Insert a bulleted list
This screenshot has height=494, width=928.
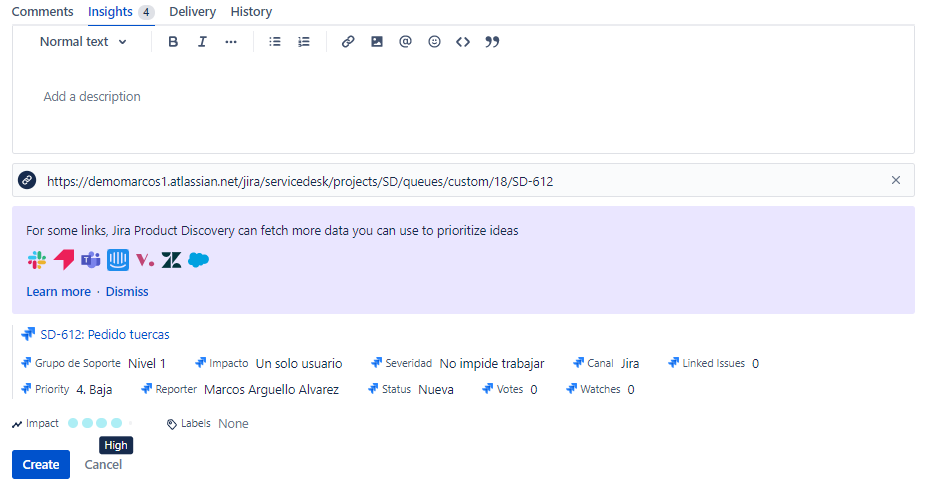click(x=275, y=42)
